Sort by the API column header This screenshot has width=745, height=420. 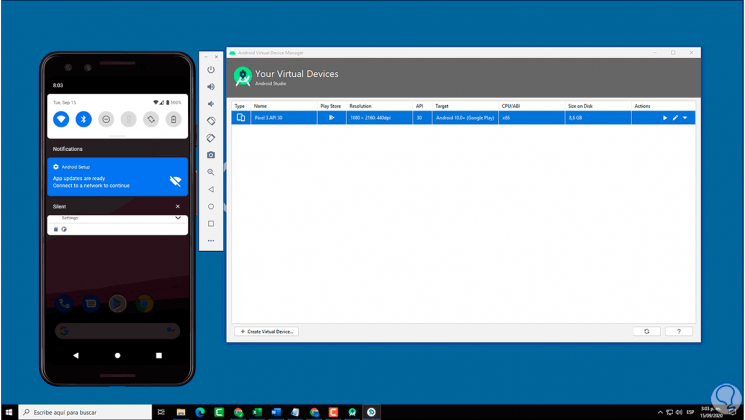(x=420, y=106)
